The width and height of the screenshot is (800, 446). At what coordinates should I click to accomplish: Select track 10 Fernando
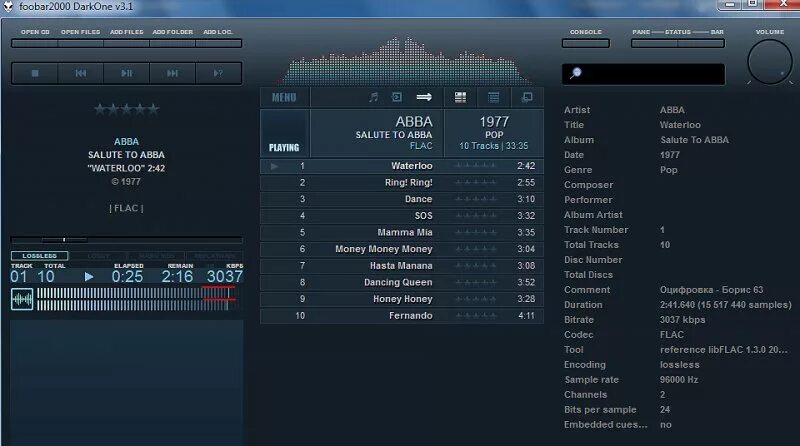402,316
